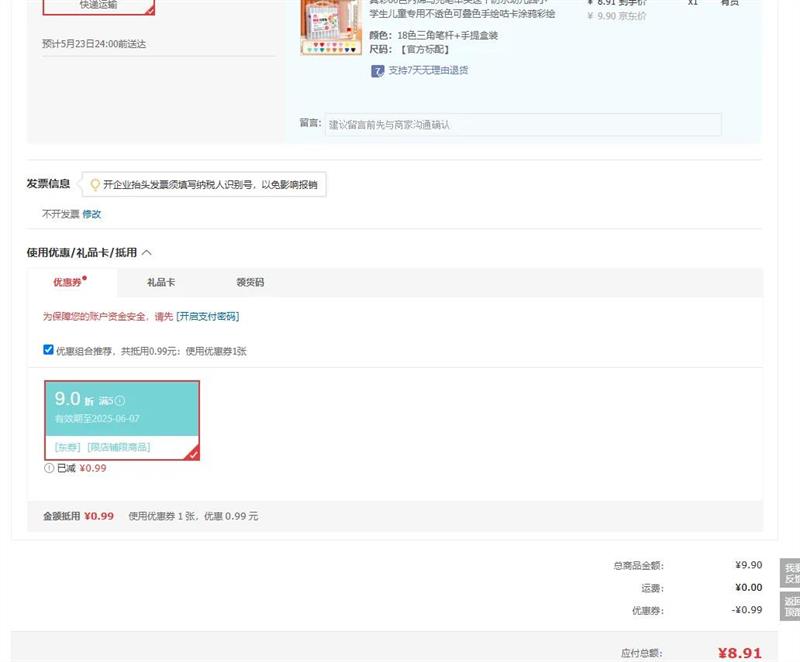
Task: Click the 限店铺限商品 coupon tag
Action: coord(119,447)
